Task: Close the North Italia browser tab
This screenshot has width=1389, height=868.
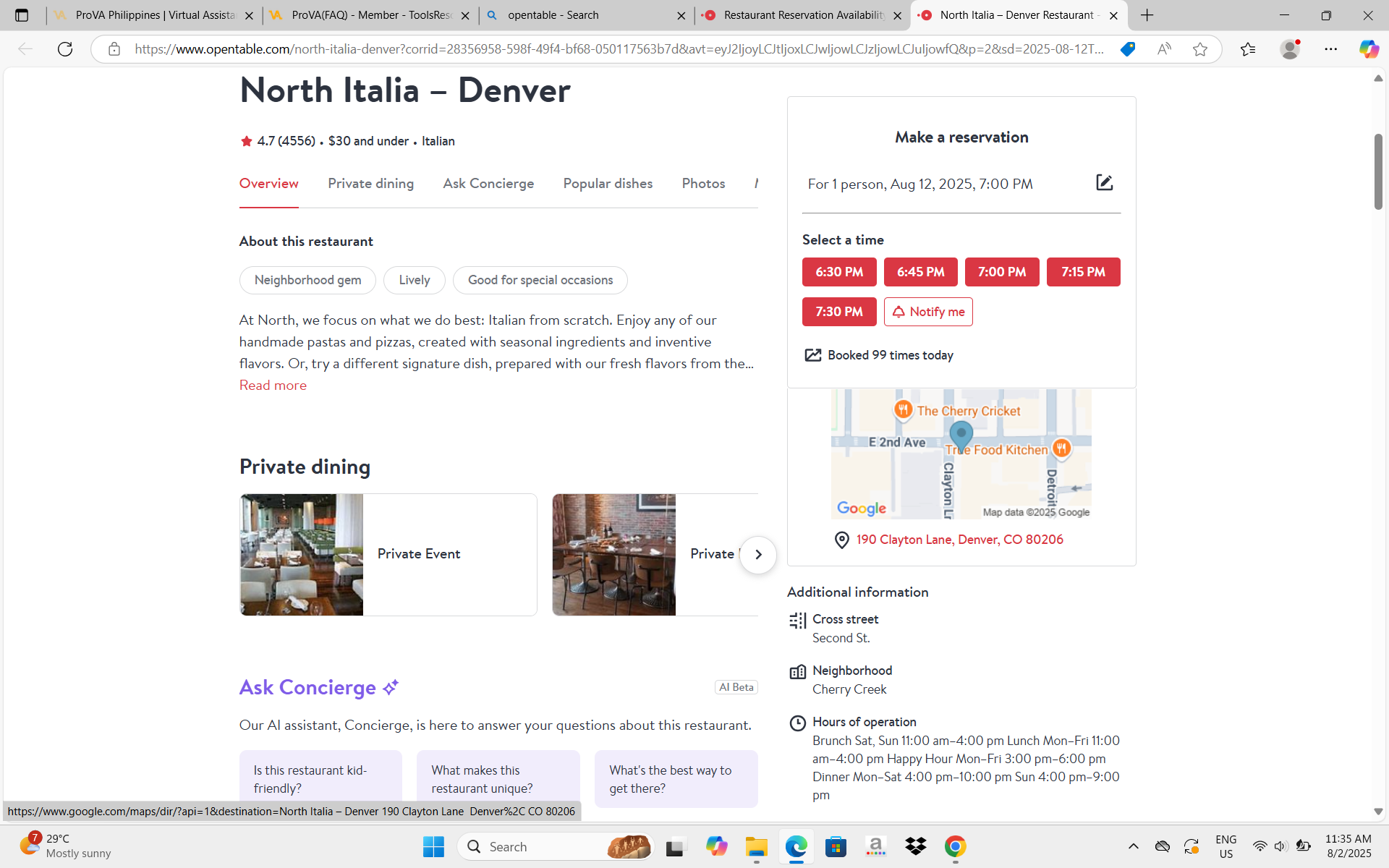Action: (x=1113, y=15)
